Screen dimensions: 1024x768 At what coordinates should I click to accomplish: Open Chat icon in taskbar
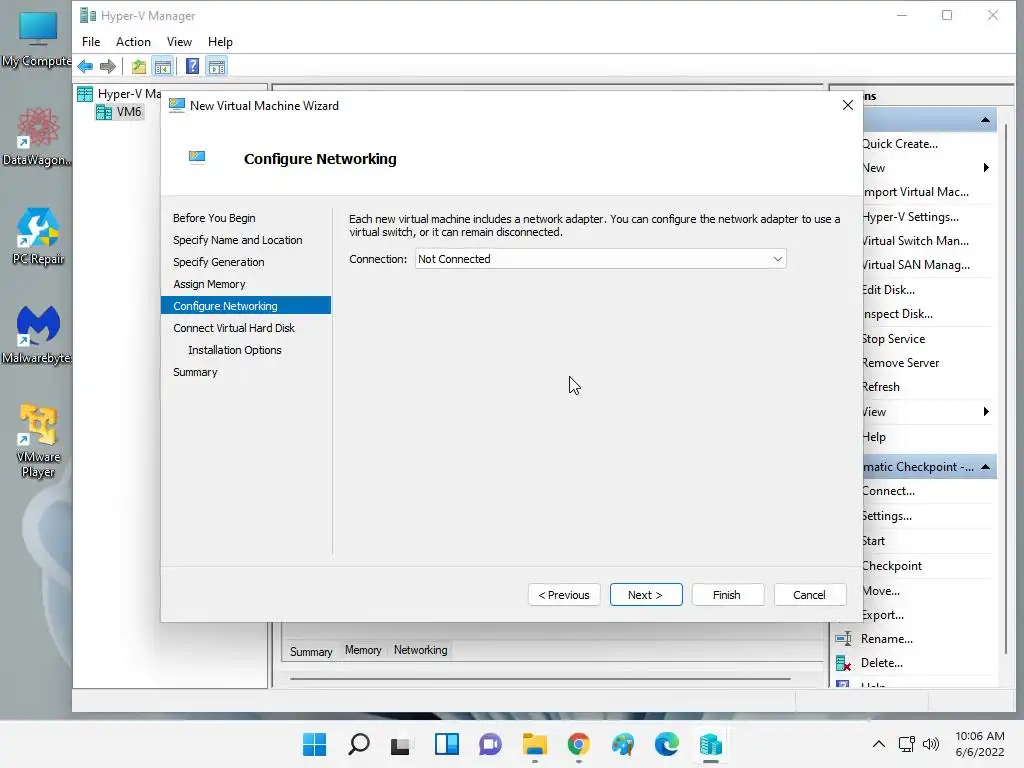point(490,744)
